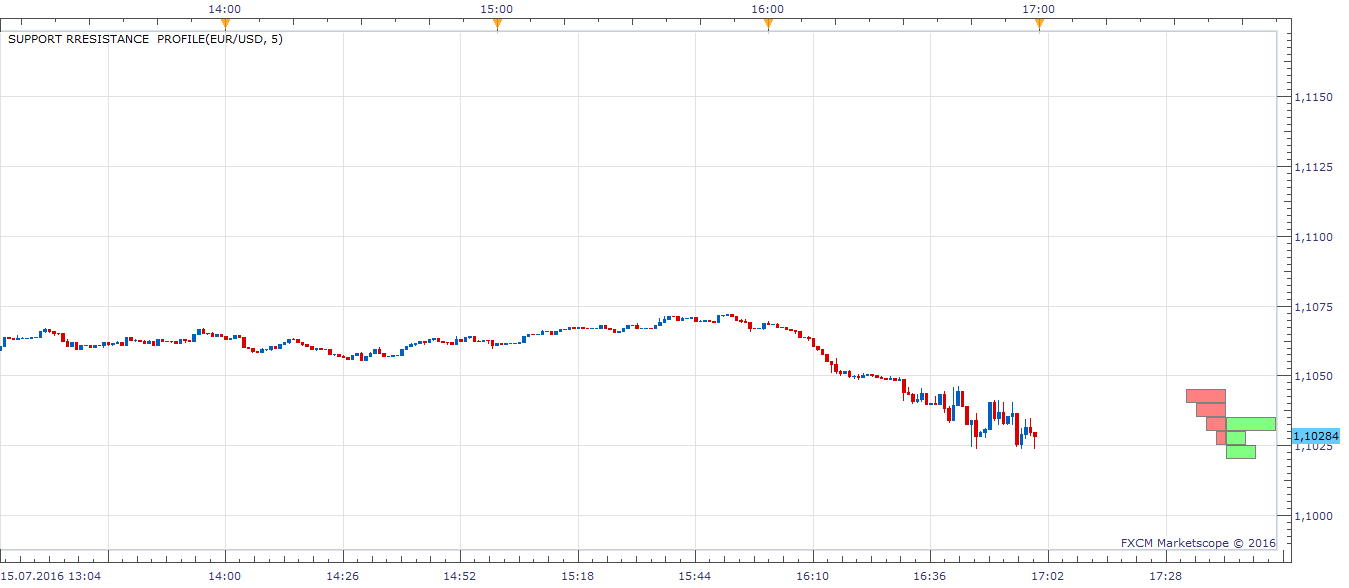Click the 1,1100 price axis label

click(1313, 237)
